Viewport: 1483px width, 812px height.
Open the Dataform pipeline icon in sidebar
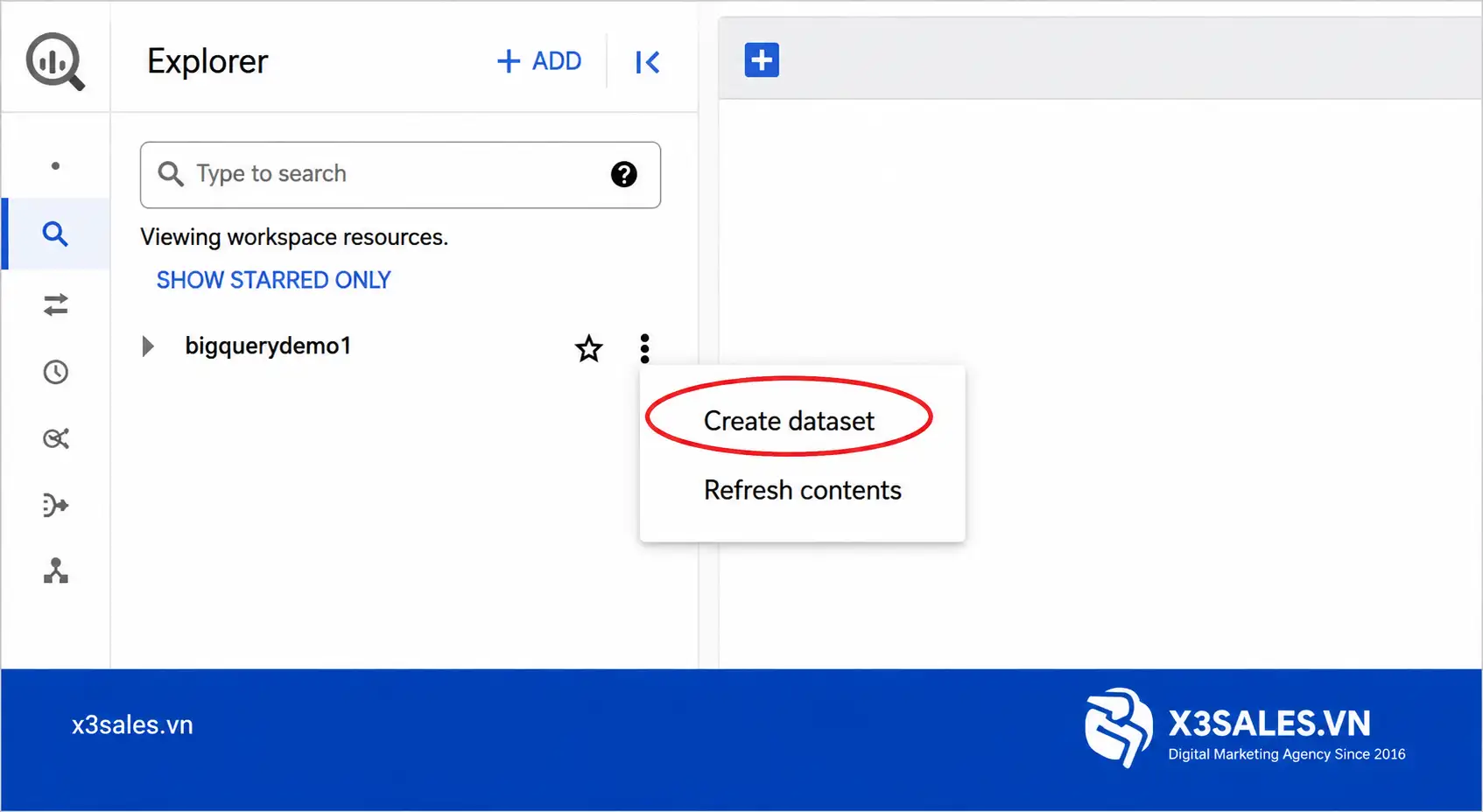tap(55, 505)
